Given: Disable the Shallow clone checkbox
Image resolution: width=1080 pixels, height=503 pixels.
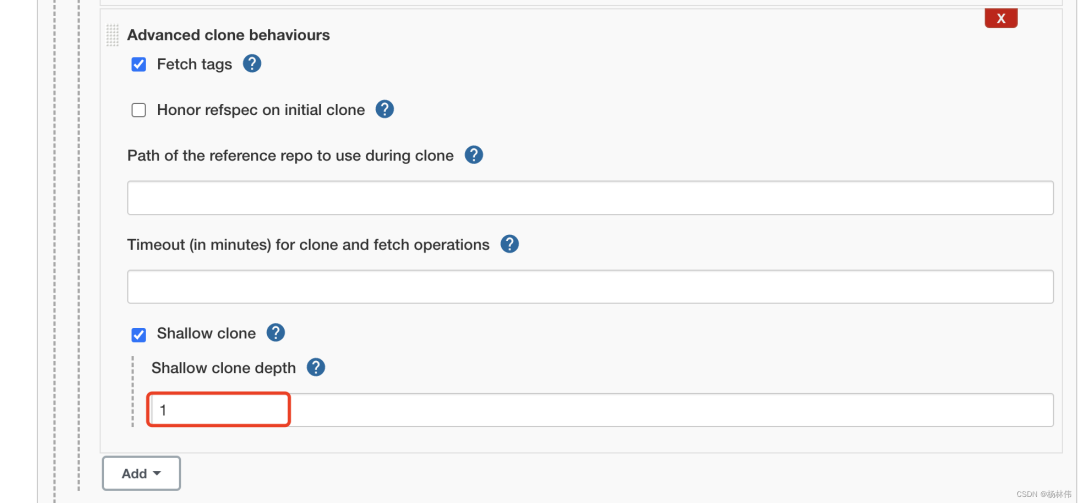Looking at the screenshot, I should (139, 334).
